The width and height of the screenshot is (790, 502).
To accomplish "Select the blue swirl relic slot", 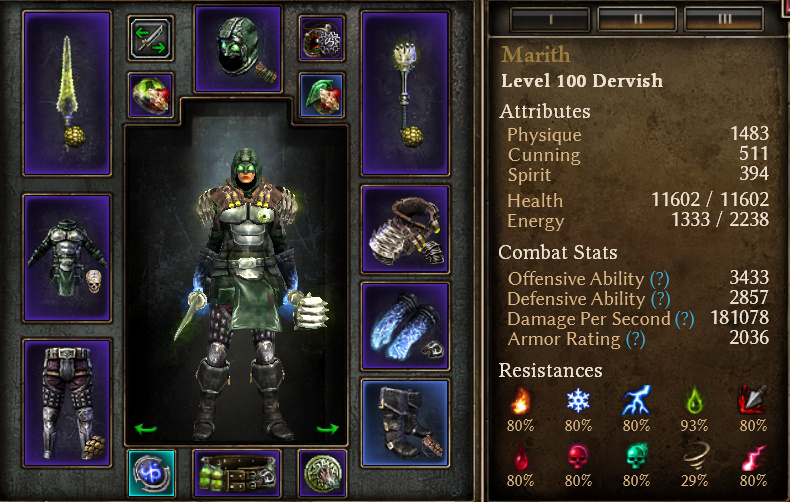I will pos(151,473).
